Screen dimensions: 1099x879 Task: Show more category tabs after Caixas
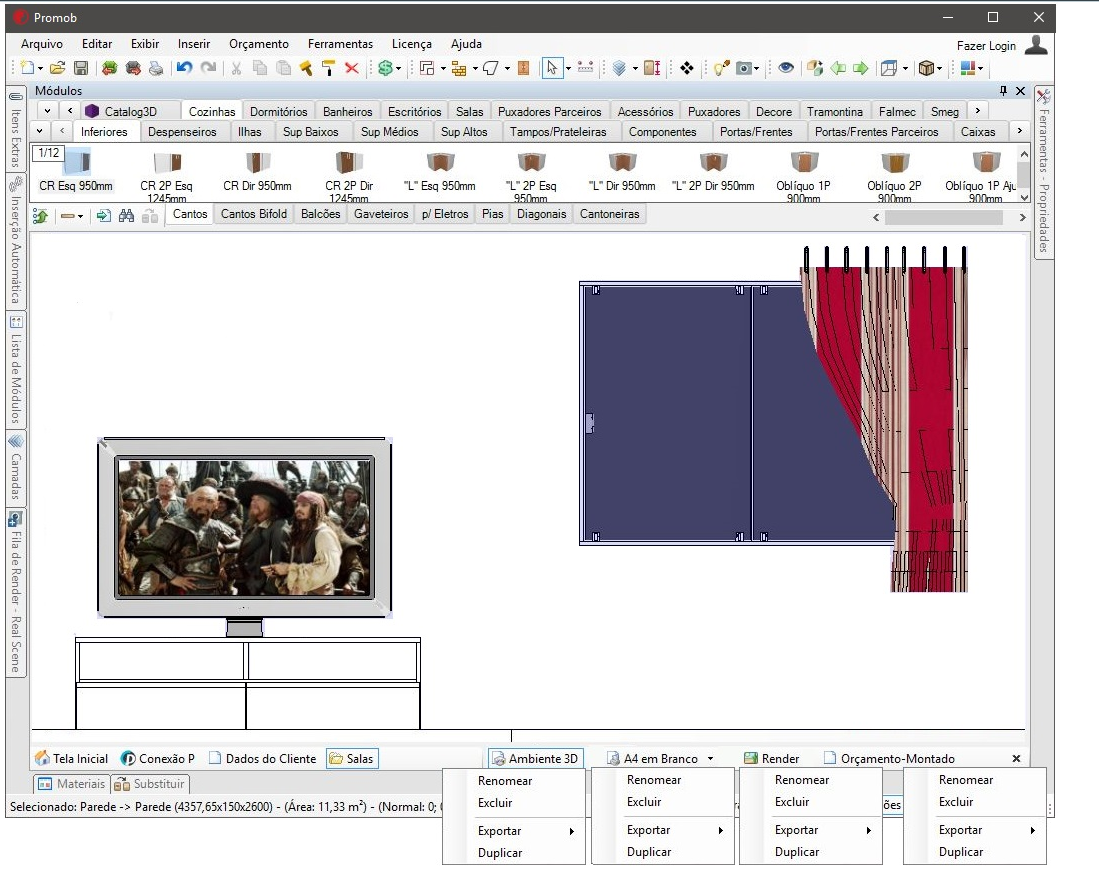(x=1020, y=130)
